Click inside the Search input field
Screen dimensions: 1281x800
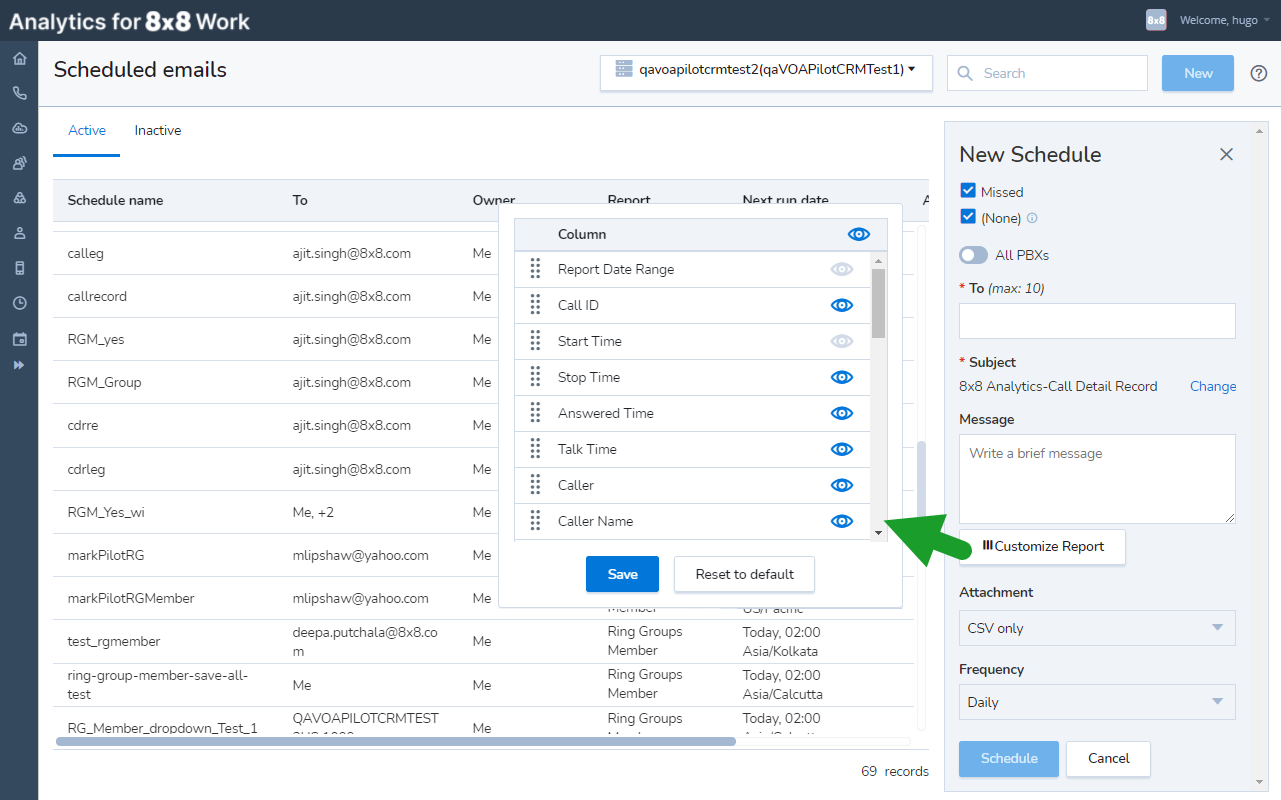(1047, 72)
